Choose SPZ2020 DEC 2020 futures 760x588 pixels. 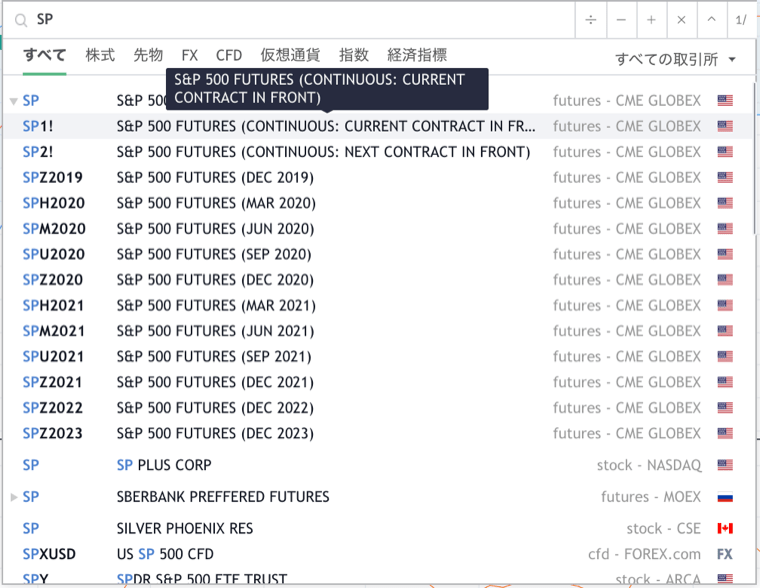378,280
